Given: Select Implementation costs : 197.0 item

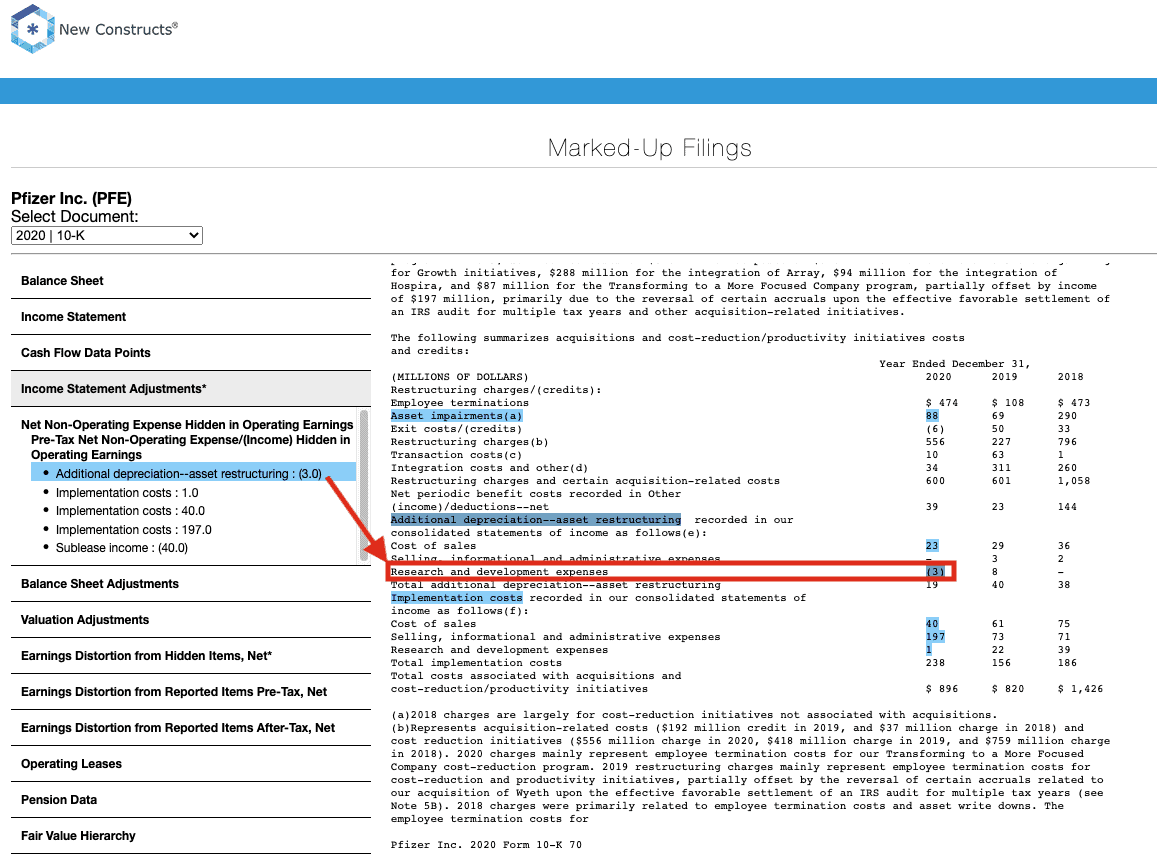Looking at the screenshot, I should (x=134, y=530).
